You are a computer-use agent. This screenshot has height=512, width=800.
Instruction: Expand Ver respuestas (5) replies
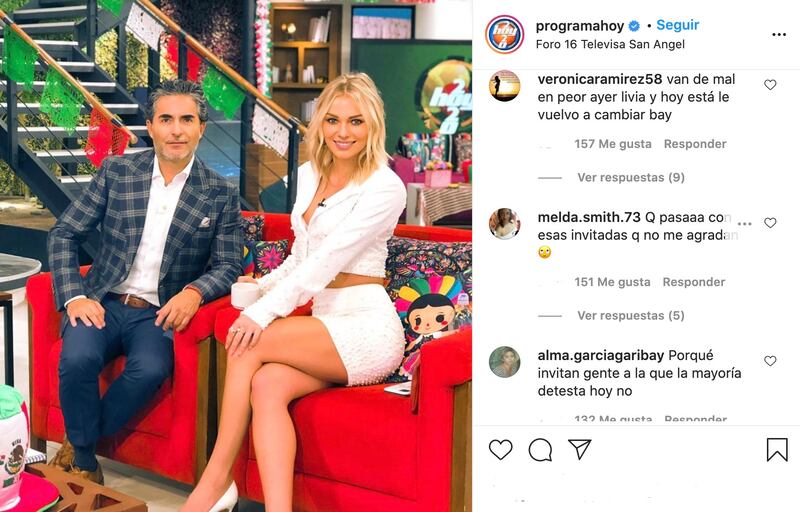[631, 316]
